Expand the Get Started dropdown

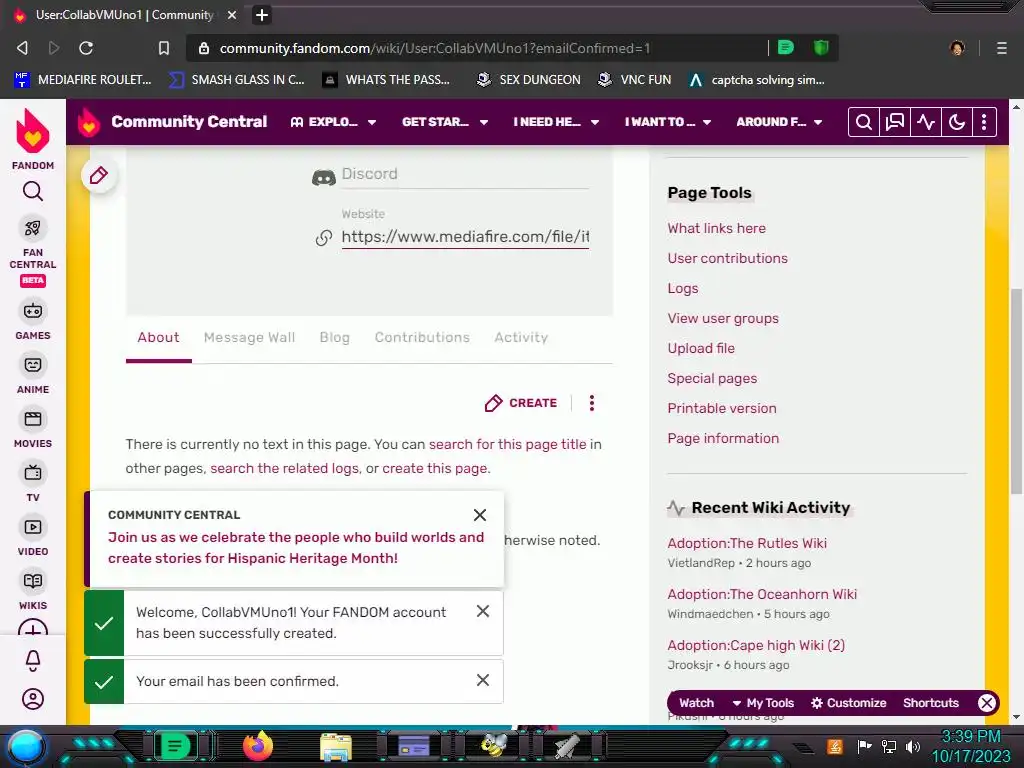point(445,122)
